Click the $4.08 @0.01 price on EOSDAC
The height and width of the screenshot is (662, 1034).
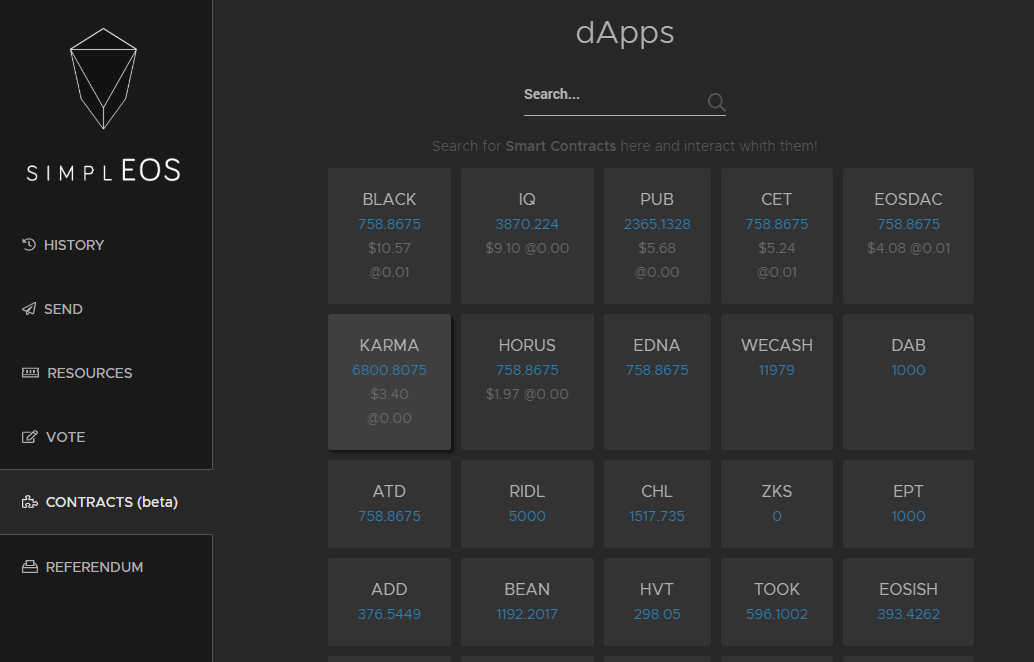[x=908, y=248]
